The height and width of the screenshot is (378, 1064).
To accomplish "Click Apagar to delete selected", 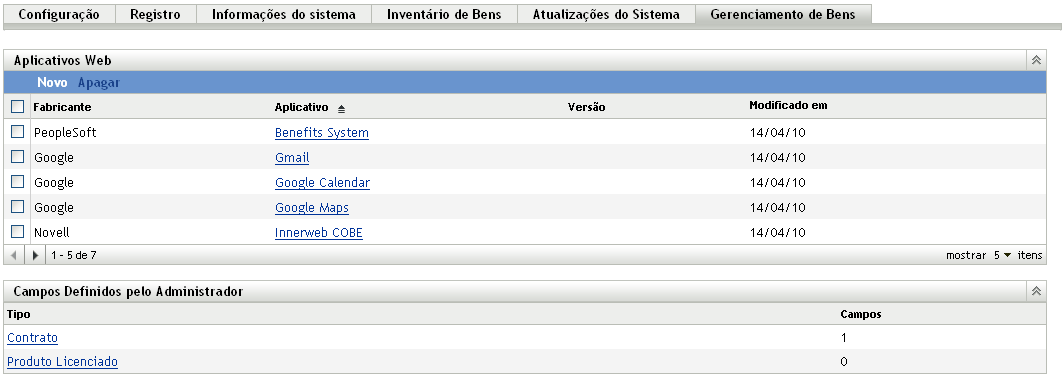I will tap(98, 83).
